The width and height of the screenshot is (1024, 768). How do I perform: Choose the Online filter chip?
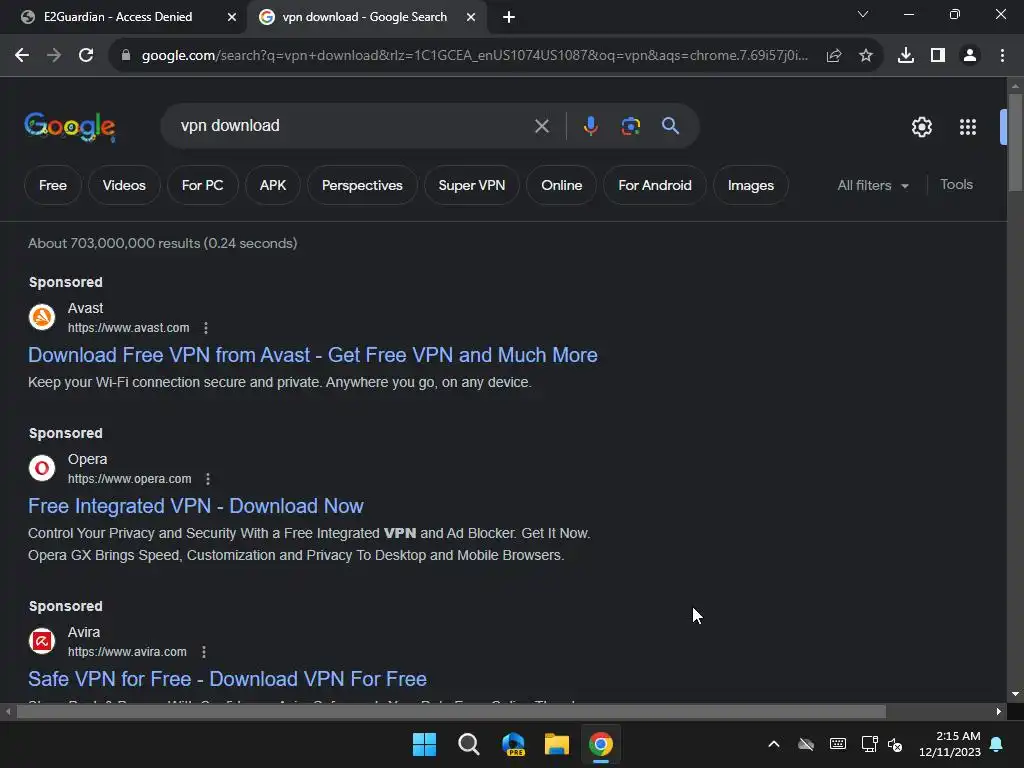(x=562, y=185)
